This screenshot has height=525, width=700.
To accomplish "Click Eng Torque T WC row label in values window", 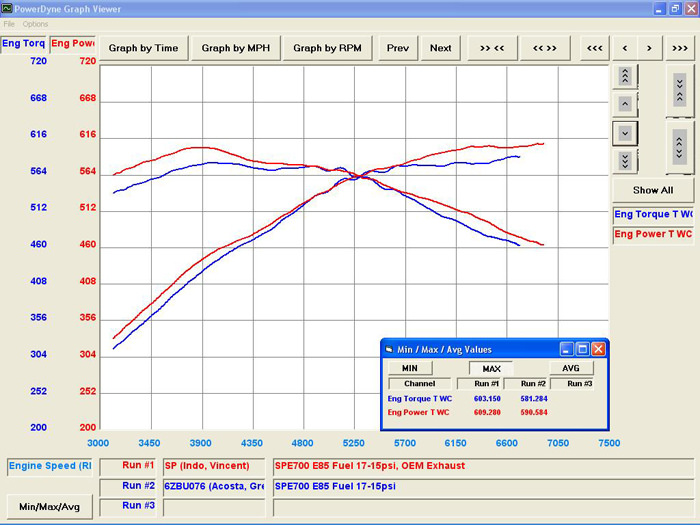I will point(420,399).
